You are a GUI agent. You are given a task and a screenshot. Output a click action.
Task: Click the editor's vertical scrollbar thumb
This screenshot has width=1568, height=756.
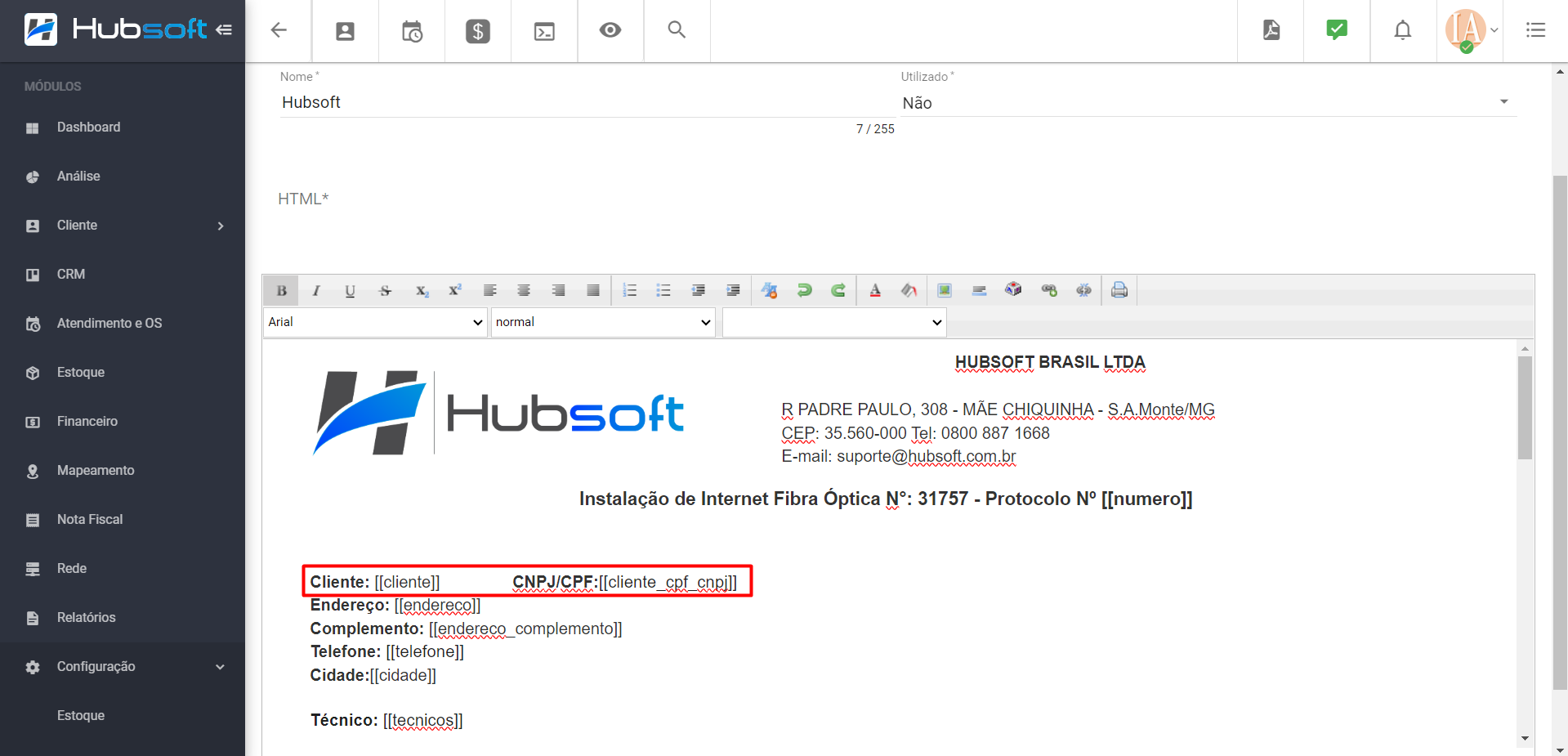(1525, 408)
